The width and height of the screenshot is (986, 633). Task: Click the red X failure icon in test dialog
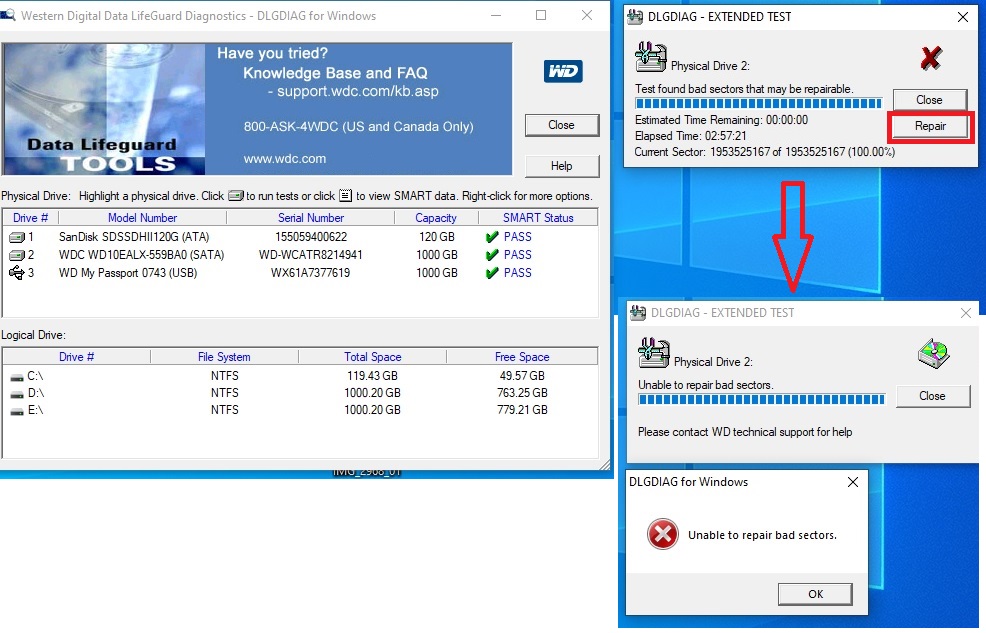click(x=931, y=58)
